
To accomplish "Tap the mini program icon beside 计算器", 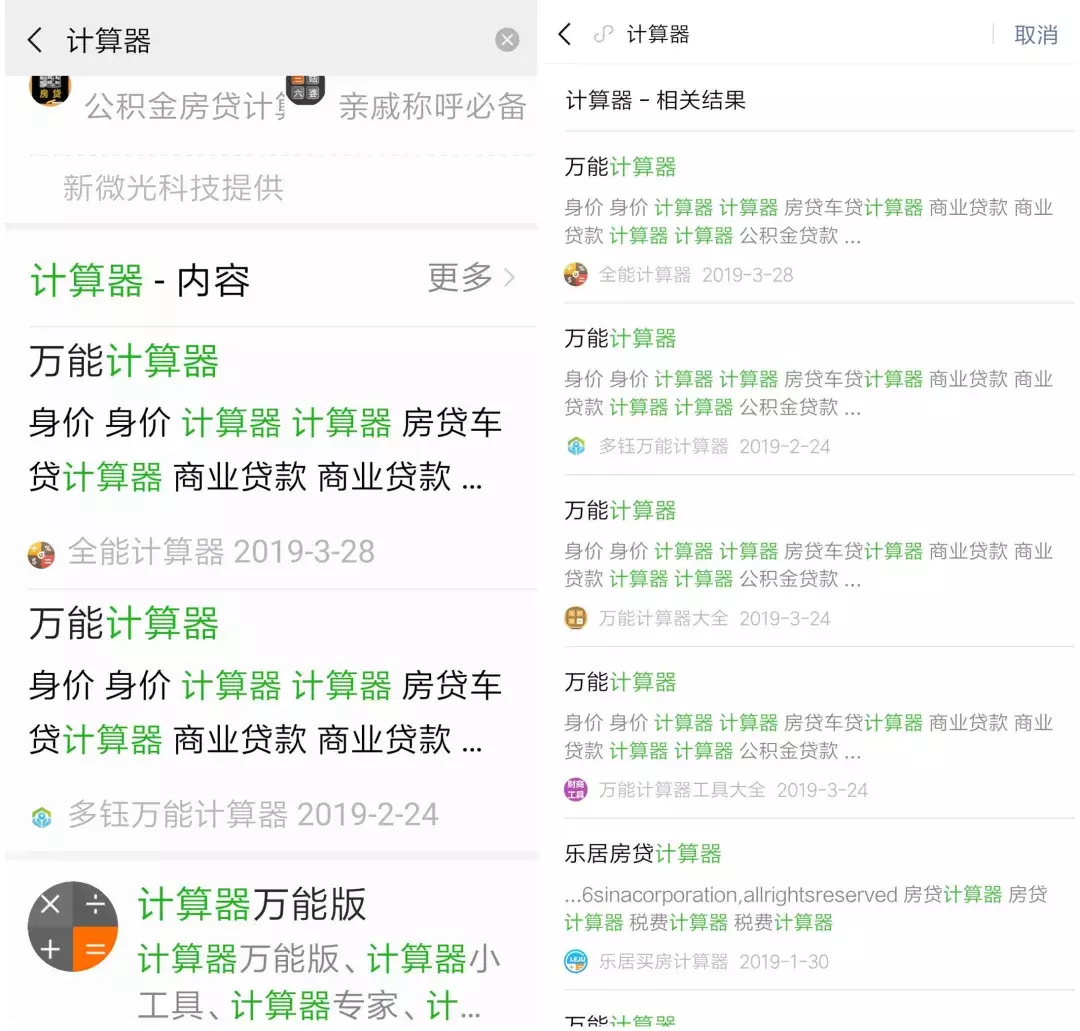I will (x=603, y=34).
